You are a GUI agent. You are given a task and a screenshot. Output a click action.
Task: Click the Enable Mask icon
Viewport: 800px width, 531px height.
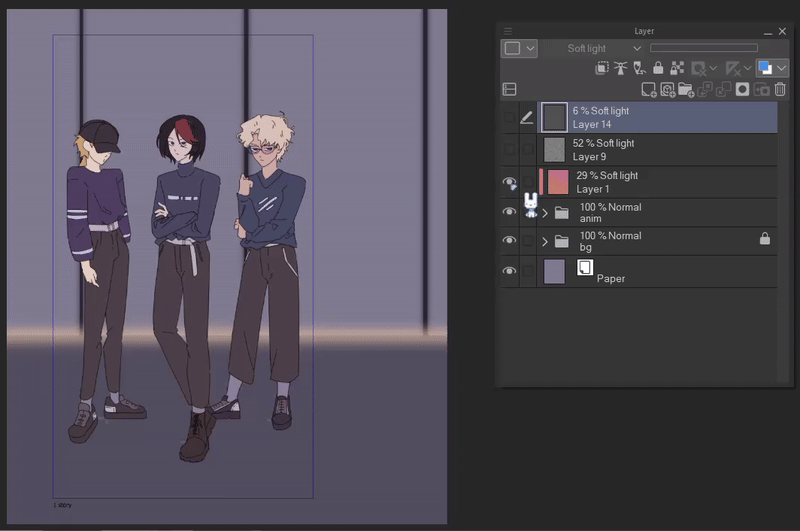(698, 68)
